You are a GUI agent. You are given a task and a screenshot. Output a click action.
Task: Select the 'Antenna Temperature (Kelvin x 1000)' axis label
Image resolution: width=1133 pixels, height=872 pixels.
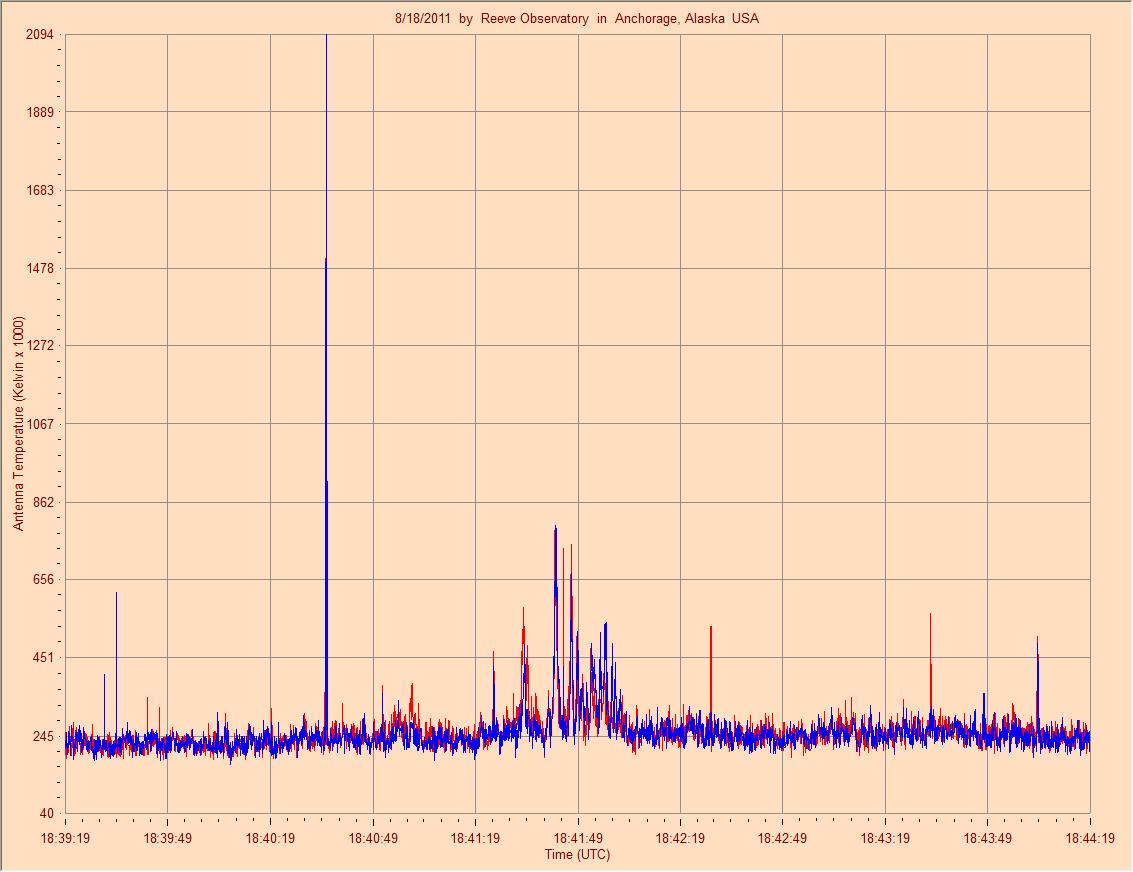point(19,423)
